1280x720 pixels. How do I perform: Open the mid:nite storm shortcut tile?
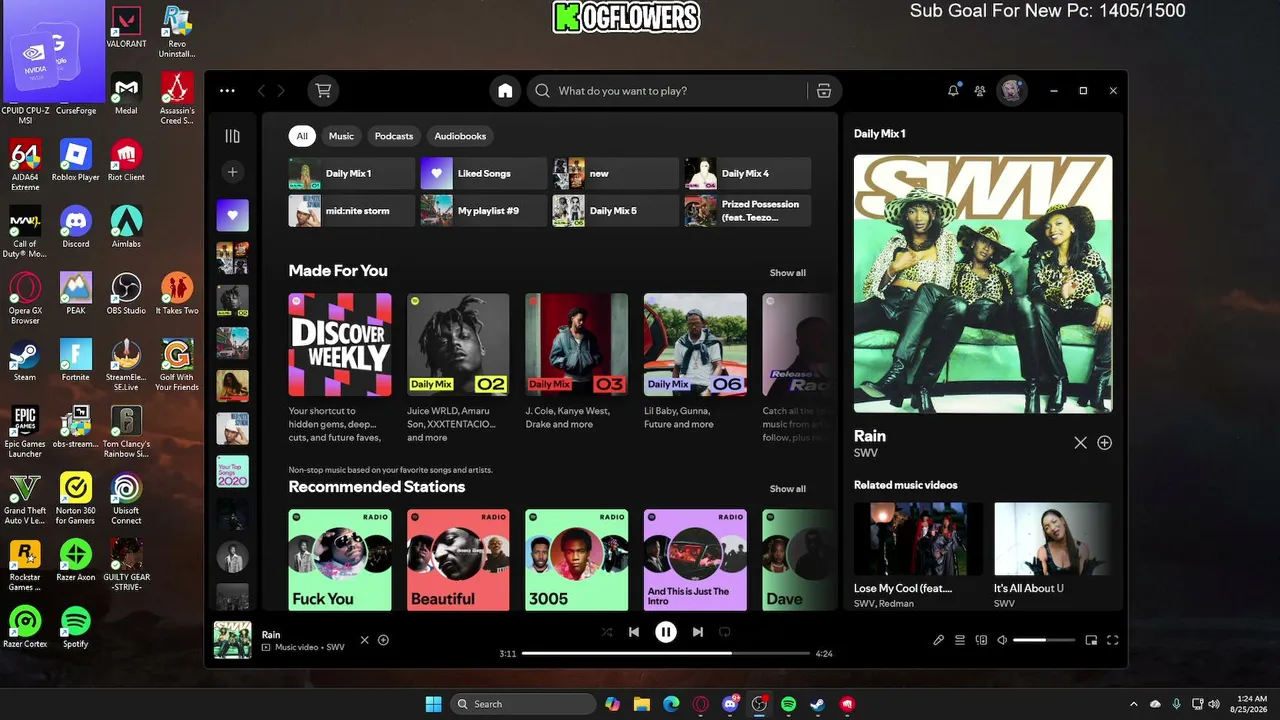[352, 211]
